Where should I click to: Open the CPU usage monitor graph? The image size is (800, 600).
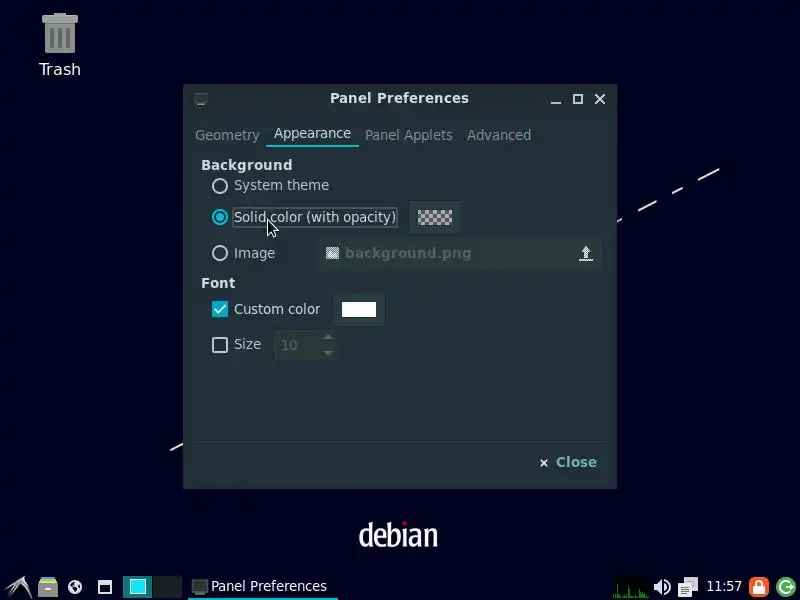tap(631, 587)
